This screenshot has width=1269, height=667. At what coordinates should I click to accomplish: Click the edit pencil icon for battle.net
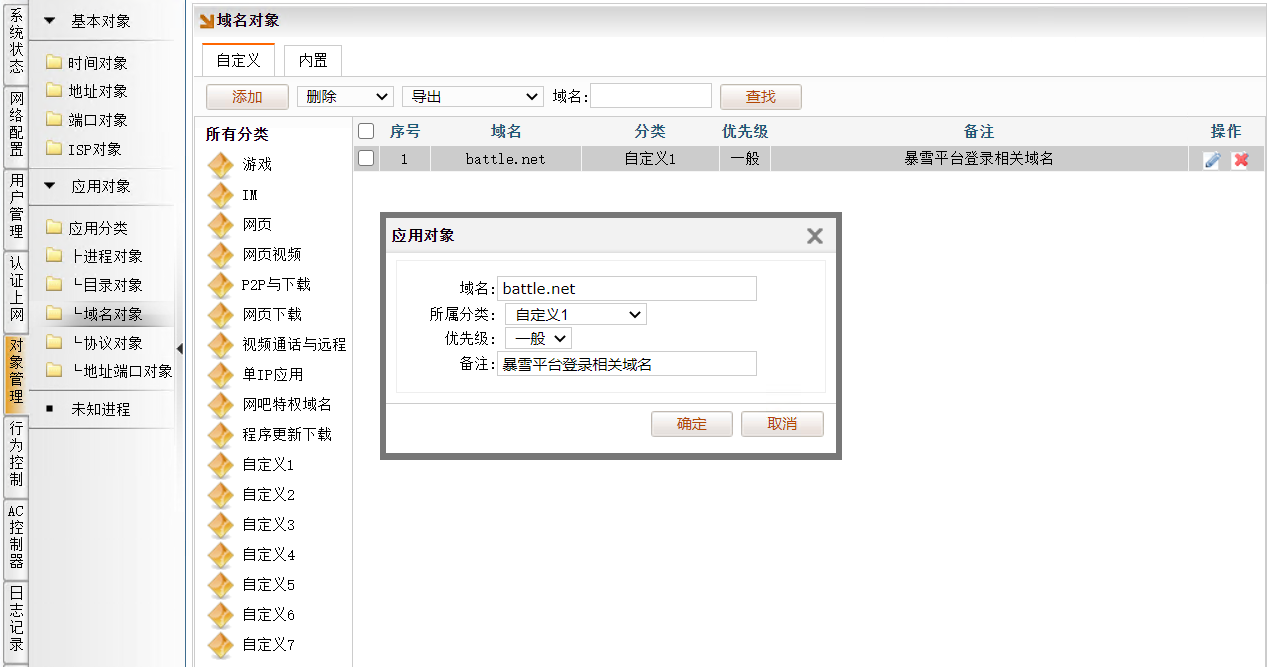1212,160
